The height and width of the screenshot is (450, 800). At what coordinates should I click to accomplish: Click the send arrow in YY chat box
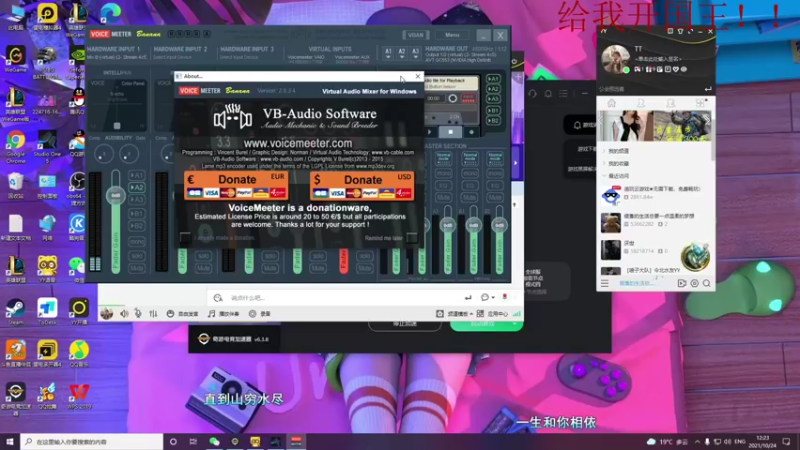468,297
